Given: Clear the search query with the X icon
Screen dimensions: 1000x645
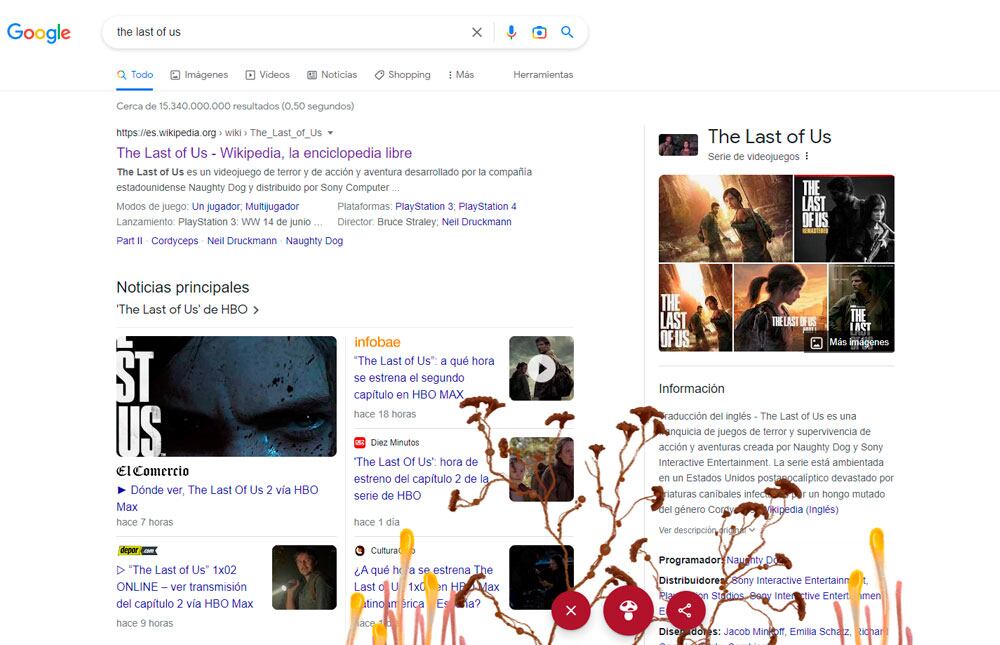Looking at the screenshot, I should tap(477, 32).
